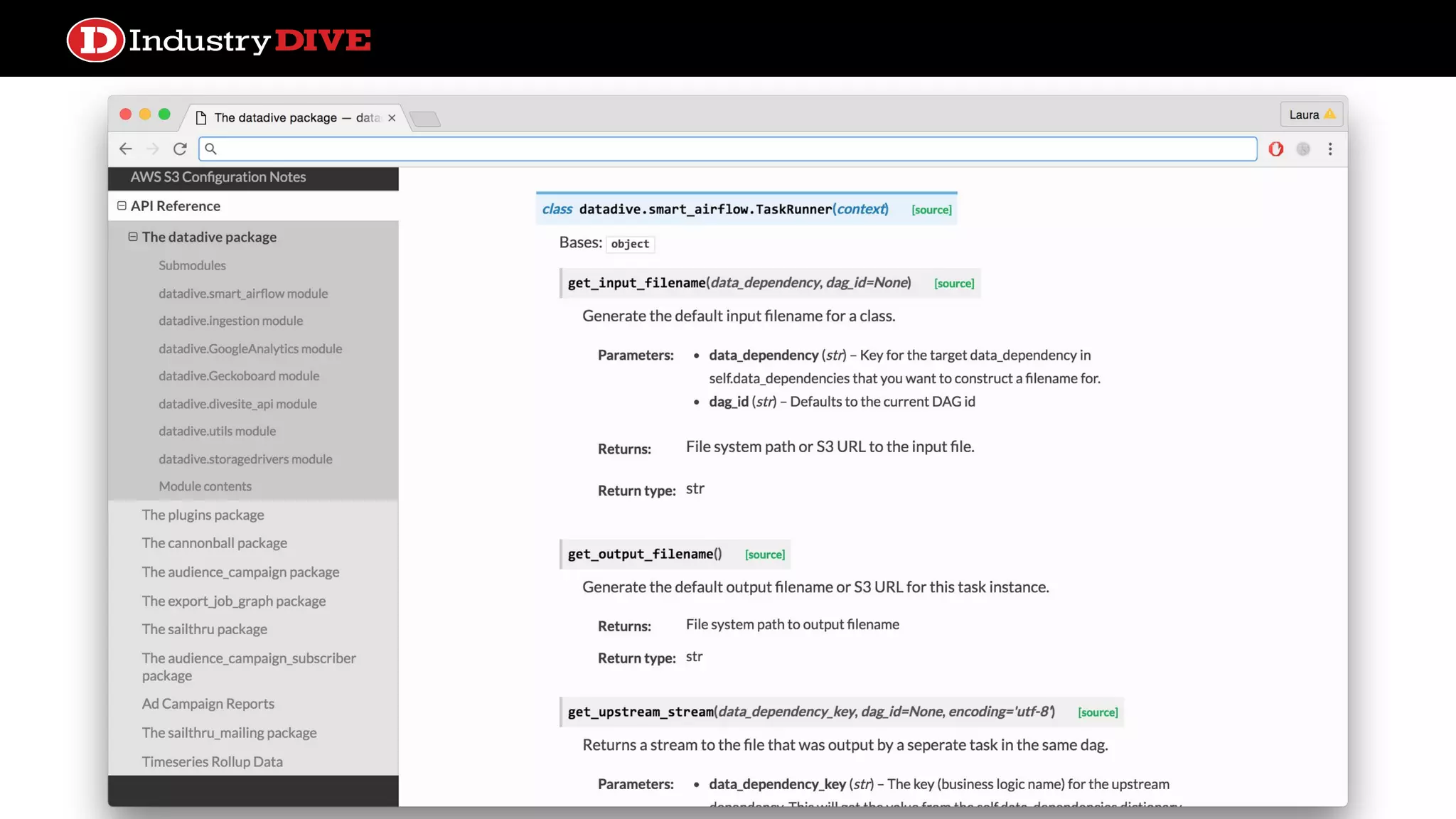The height and width of the screenshot is (819, 1456).
Task: Open AWS S3 Configuration Notes
Action: tap(218, 177)
